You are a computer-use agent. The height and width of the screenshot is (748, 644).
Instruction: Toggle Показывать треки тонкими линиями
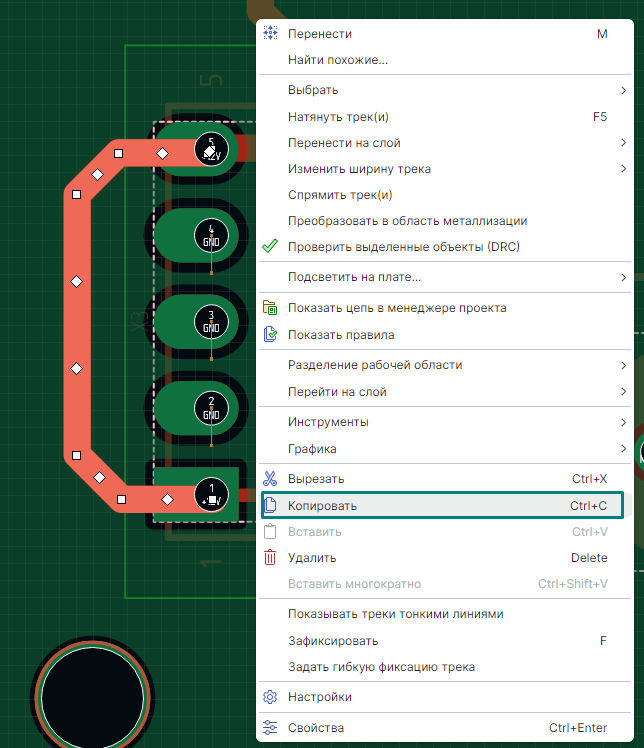click(x=395, y=614)
